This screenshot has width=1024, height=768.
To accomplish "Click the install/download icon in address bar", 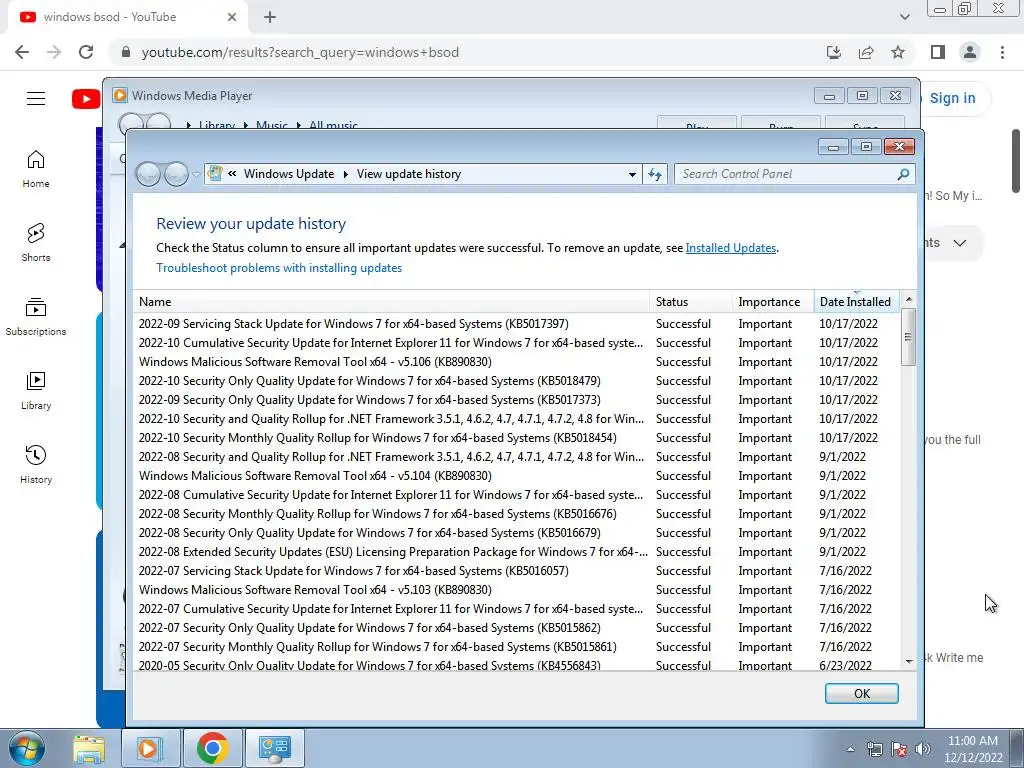I will pos(833,52).
